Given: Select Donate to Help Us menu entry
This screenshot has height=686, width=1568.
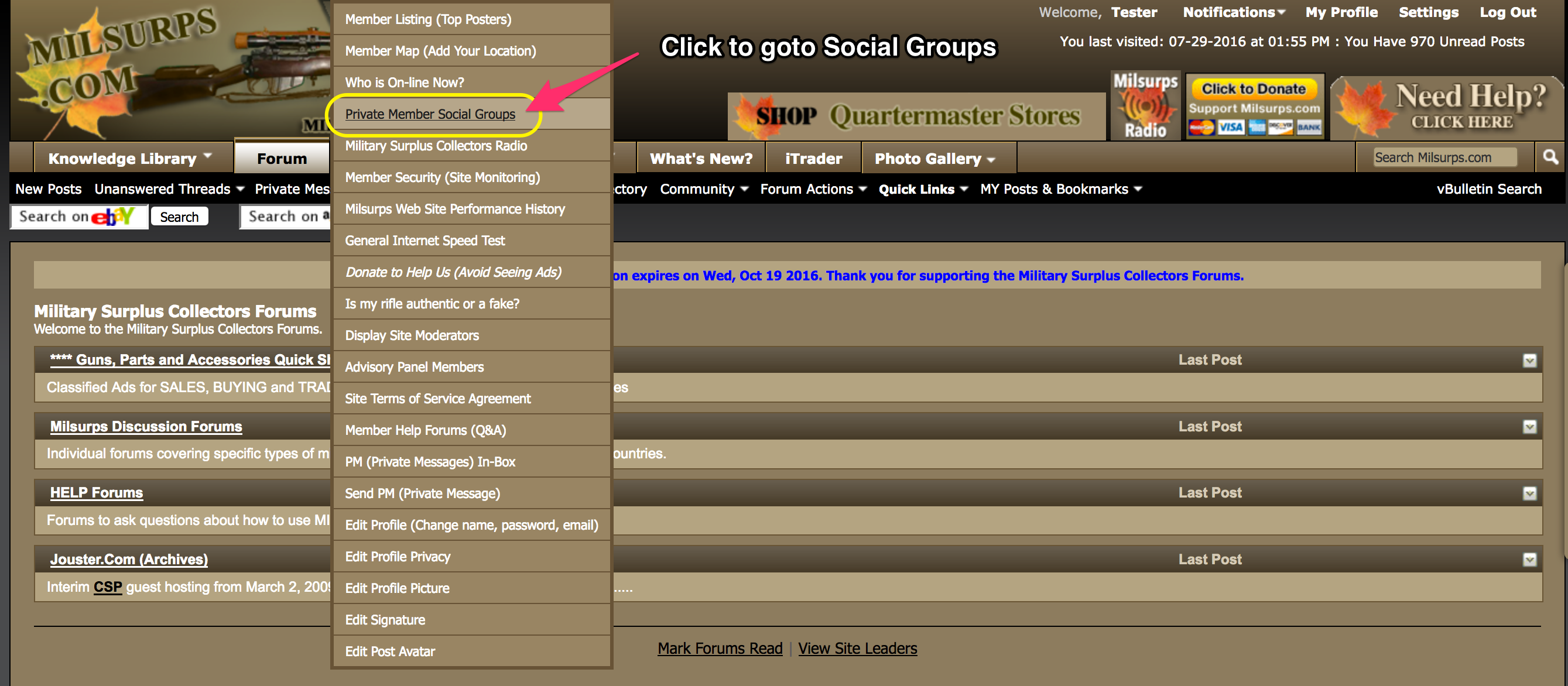Looking at the screenshot, I should point(471,272).
